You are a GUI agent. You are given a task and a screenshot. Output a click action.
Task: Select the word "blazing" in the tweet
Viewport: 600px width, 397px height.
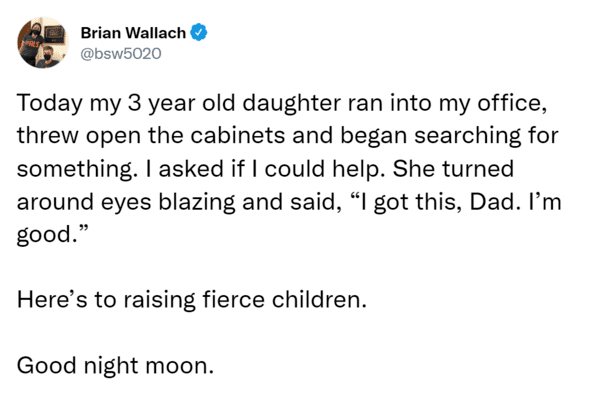pyautogui.click(x=196, y=202)
